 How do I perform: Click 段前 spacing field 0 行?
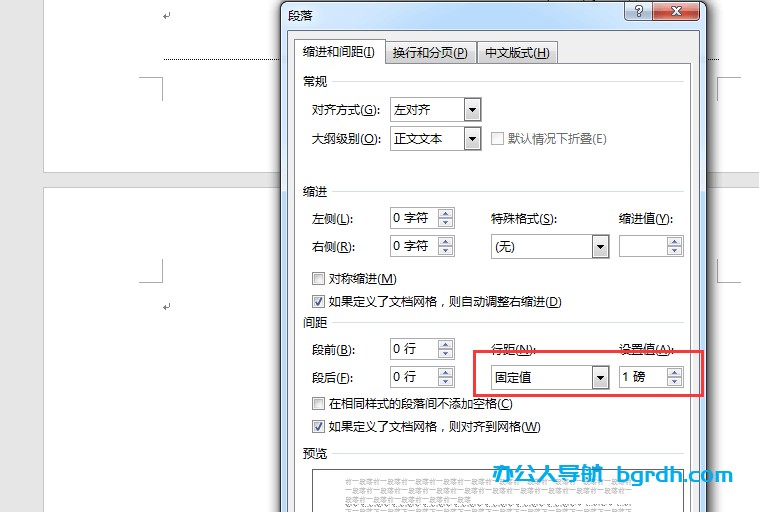tap(414, 348)
